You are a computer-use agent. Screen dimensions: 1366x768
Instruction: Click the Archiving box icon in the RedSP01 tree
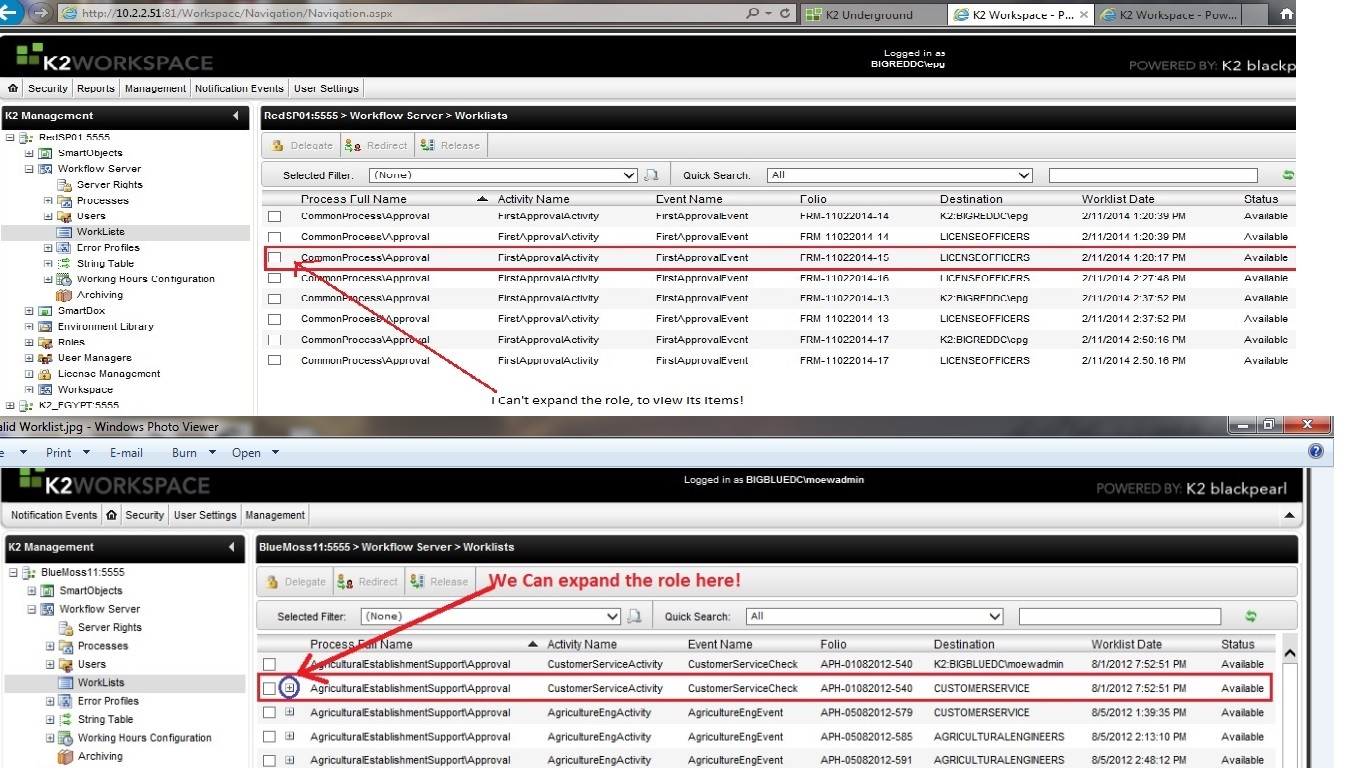64,295
